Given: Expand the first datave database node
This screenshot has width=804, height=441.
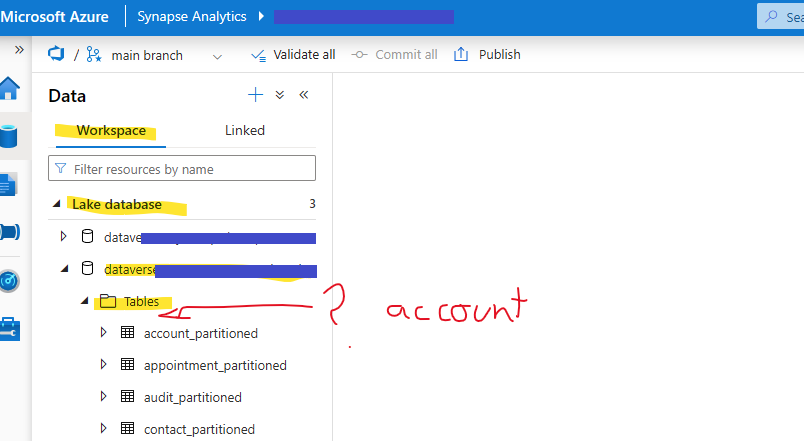Looking at the screenshot, I should [x=63, y=236].
